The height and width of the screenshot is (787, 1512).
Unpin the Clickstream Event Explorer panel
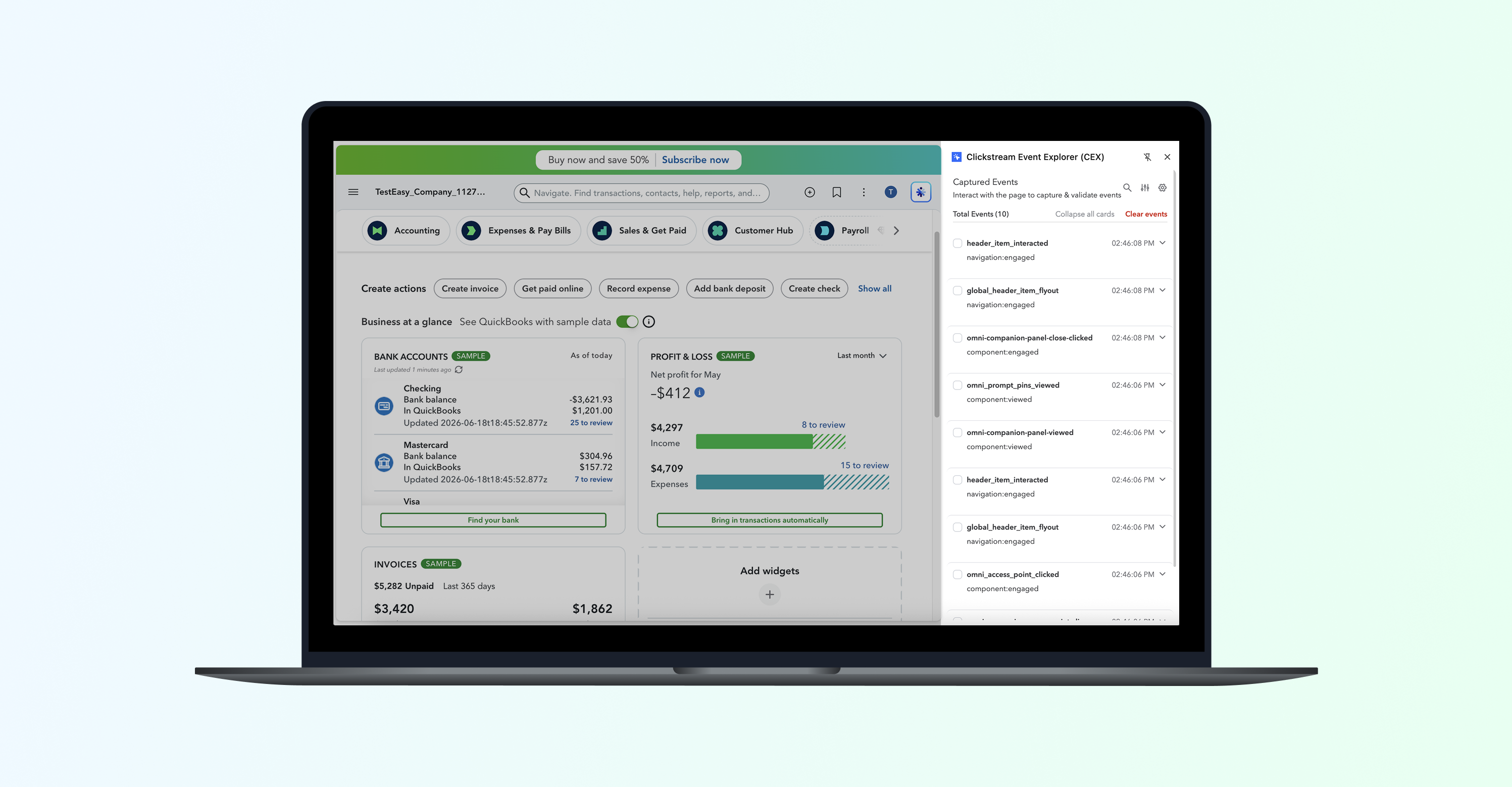tap(1147, 157)
